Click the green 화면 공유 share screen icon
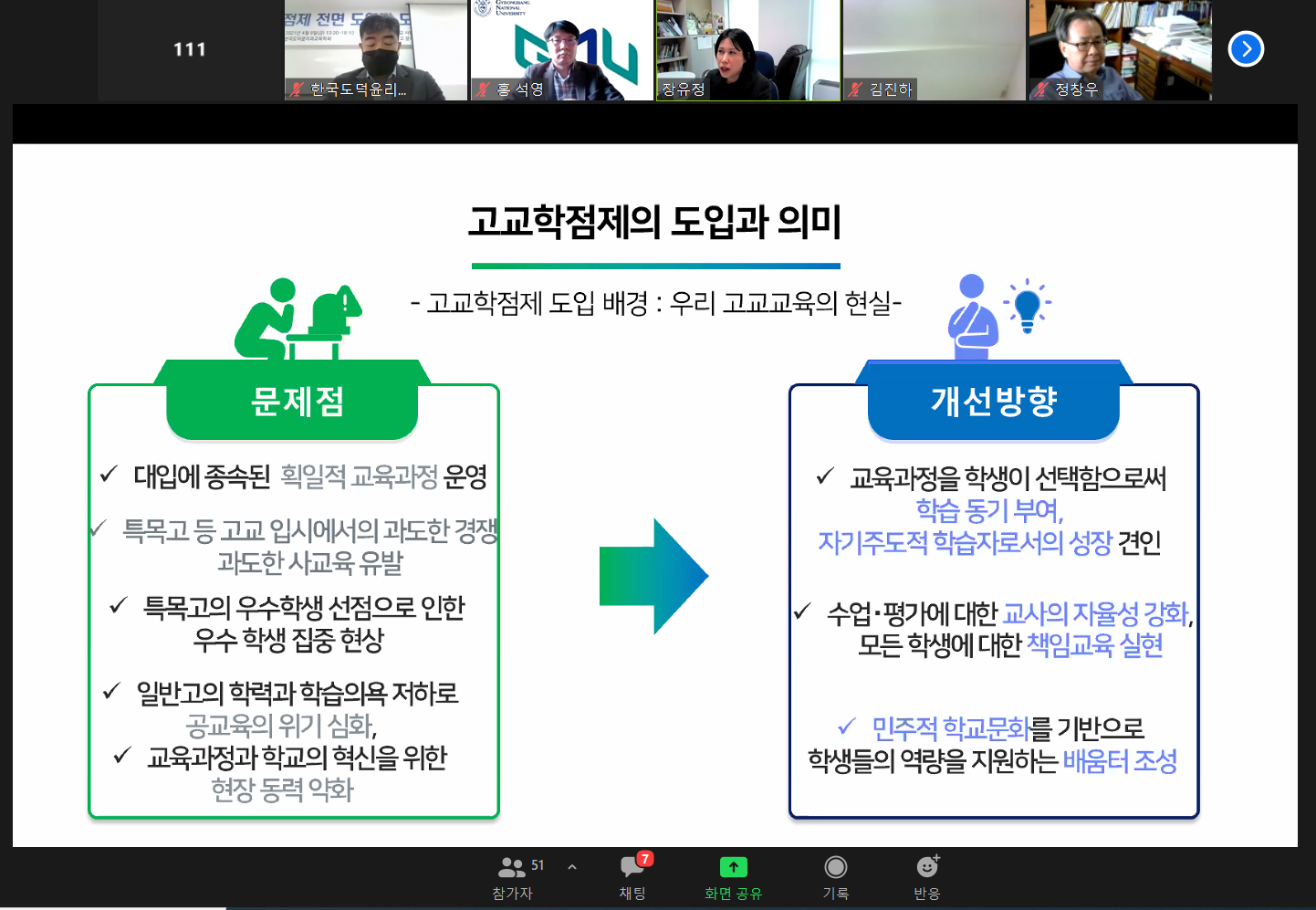The height and width of the screenshot is (910, 1316). click(x=733, y=867)
